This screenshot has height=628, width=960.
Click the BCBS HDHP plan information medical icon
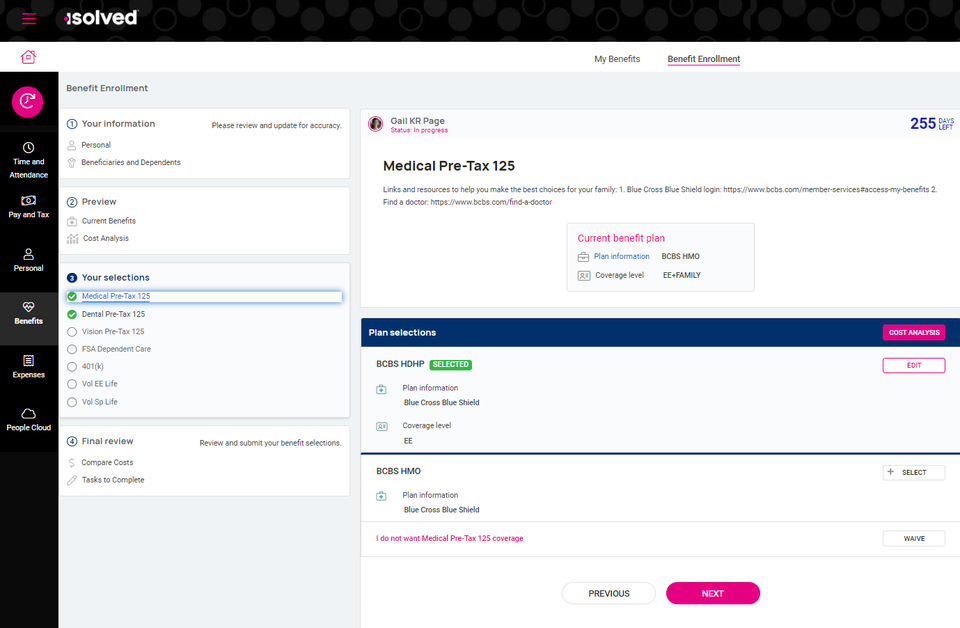point(381,389)
